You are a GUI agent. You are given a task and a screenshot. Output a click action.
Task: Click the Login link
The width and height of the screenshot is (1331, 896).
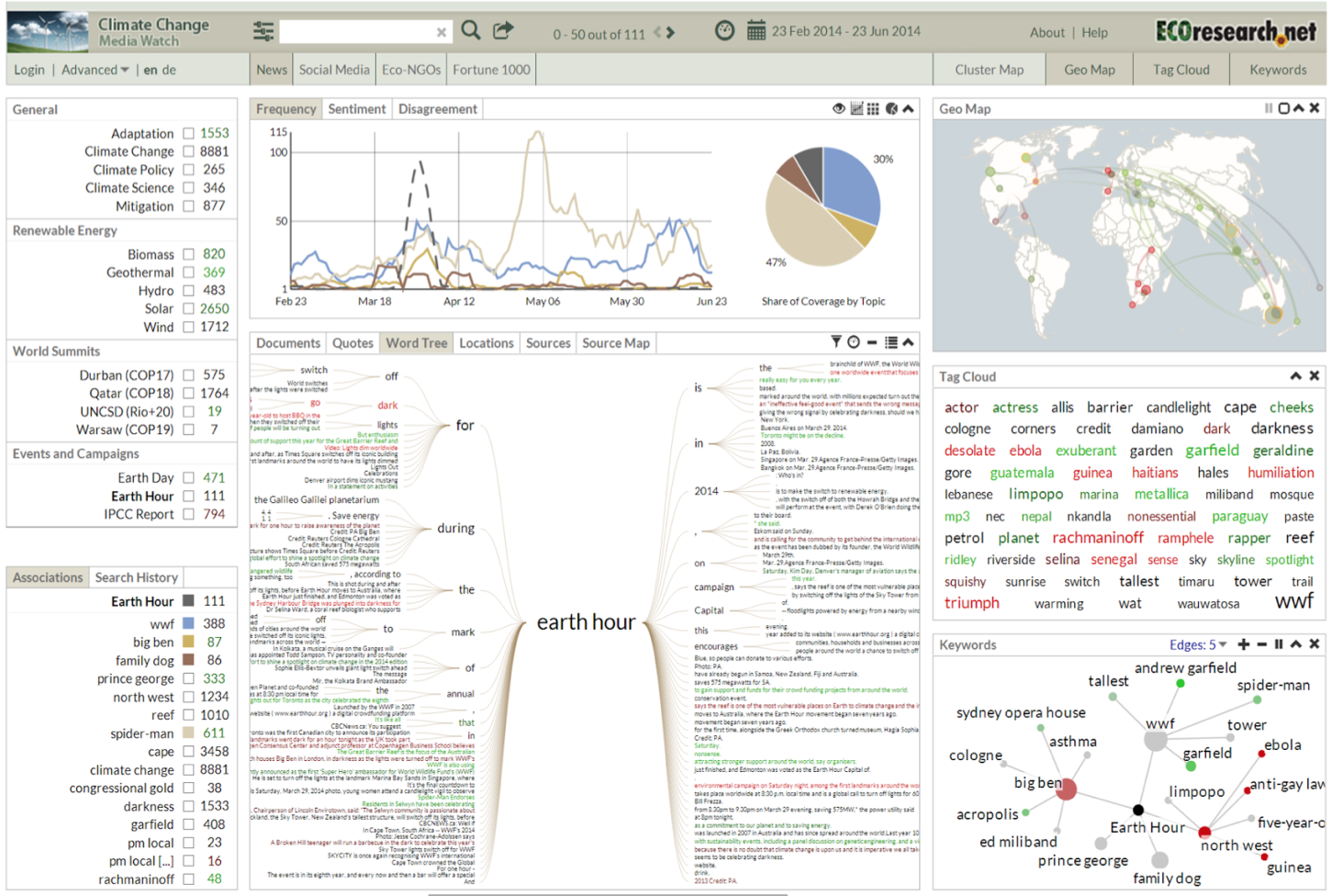29,70
